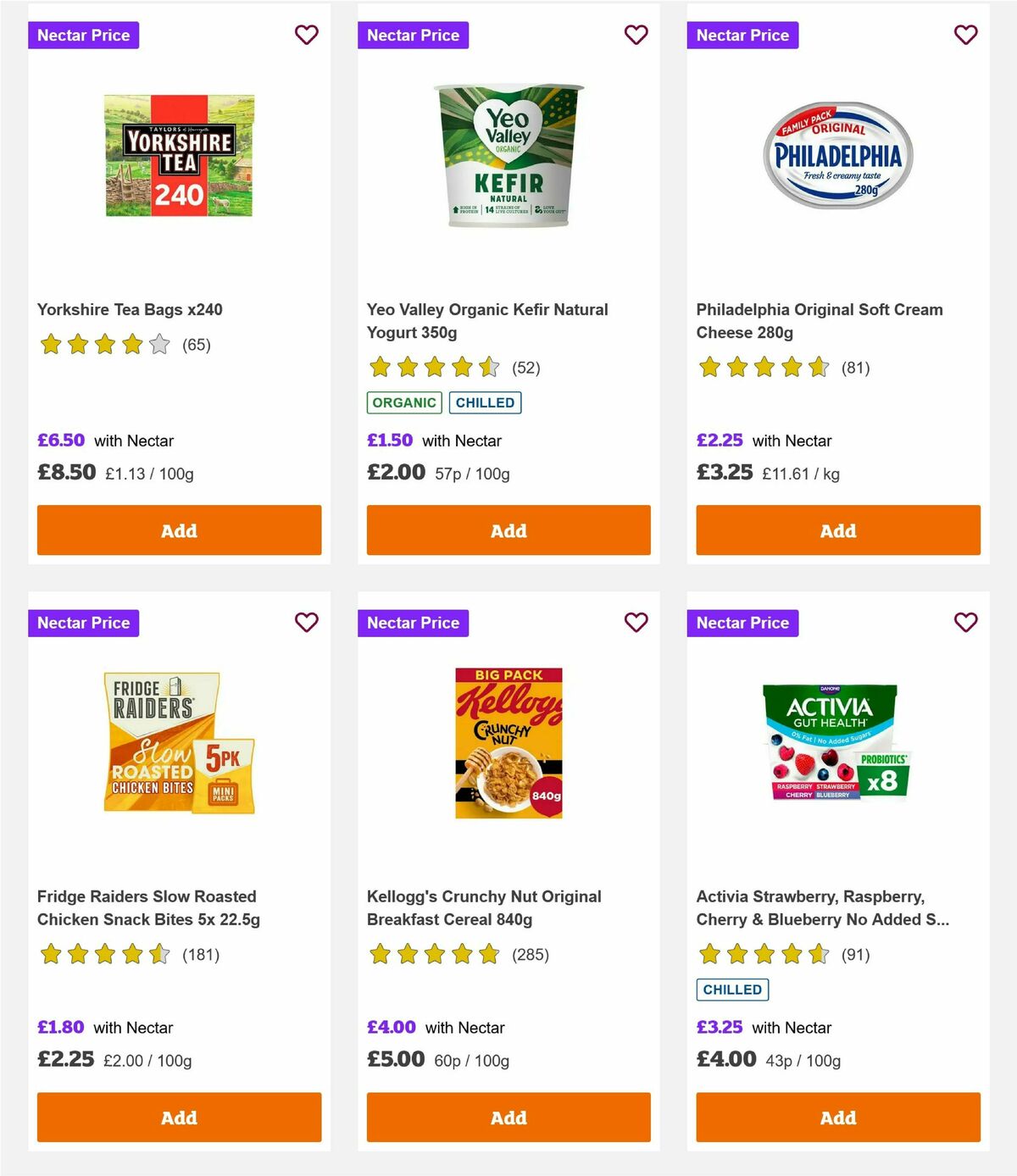Click the heart on Fridge Raiders Chicken Bites
The image size is (1017, 1176).
pos(307,623)
